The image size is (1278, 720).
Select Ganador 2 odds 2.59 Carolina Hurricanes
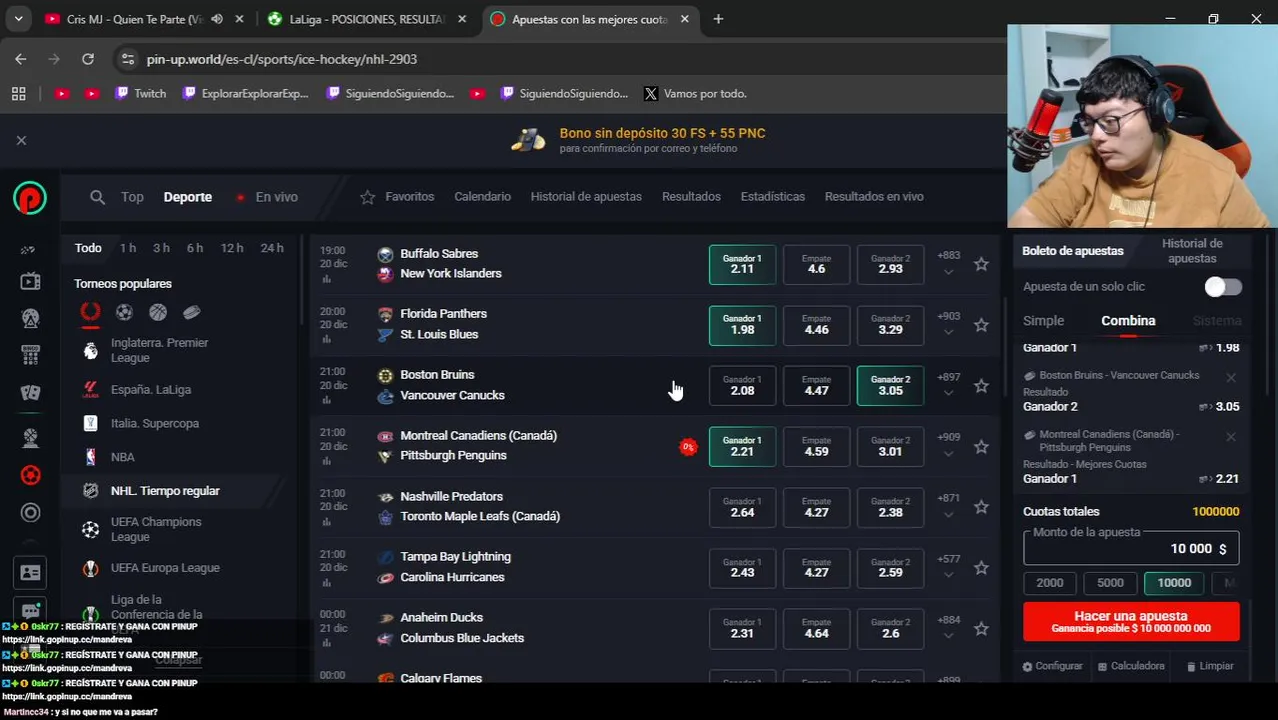pyautogui.click(x=890, y=568)
